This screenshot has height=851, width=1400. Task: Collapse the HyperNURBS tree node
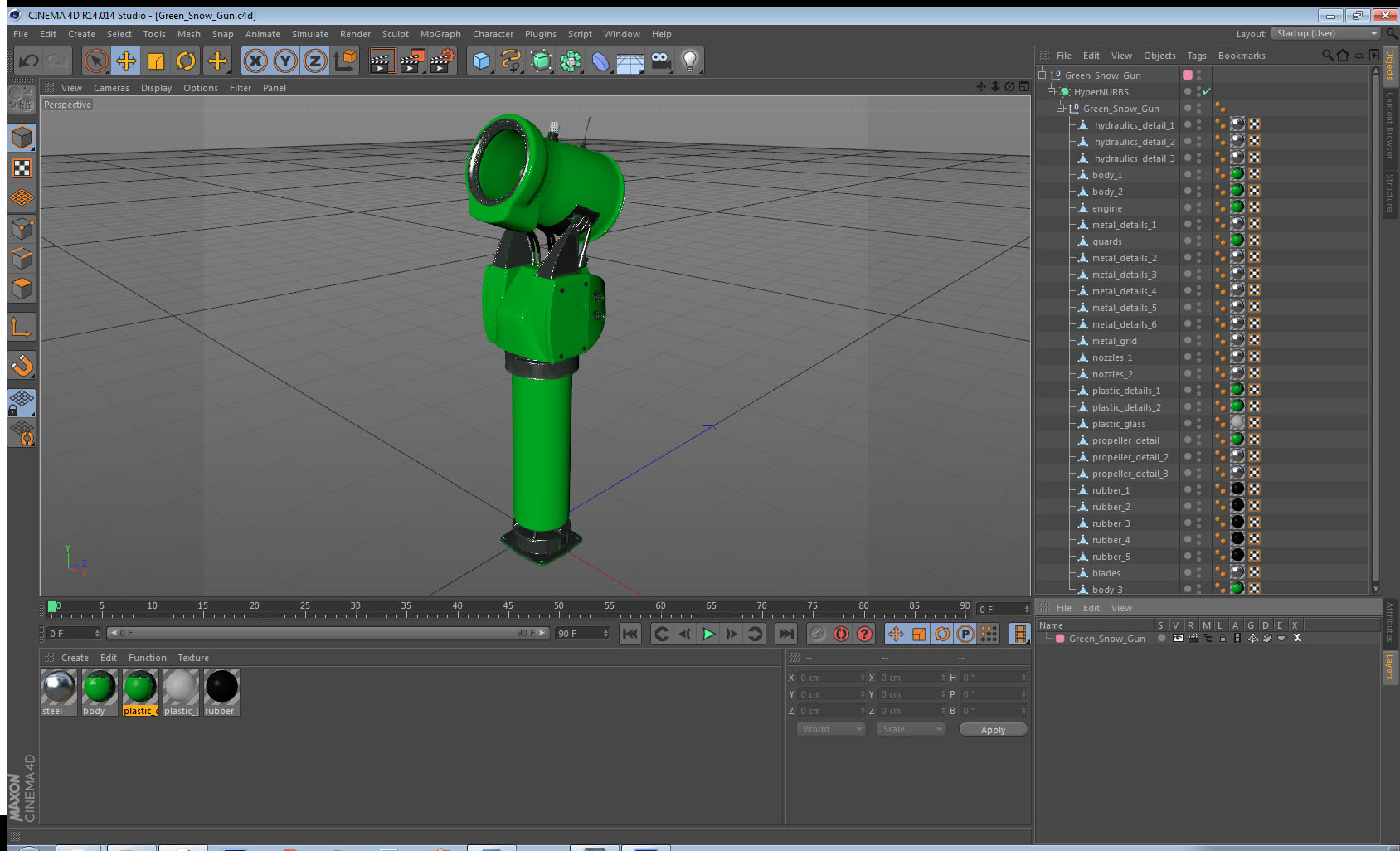click(x=1052, y=91)
